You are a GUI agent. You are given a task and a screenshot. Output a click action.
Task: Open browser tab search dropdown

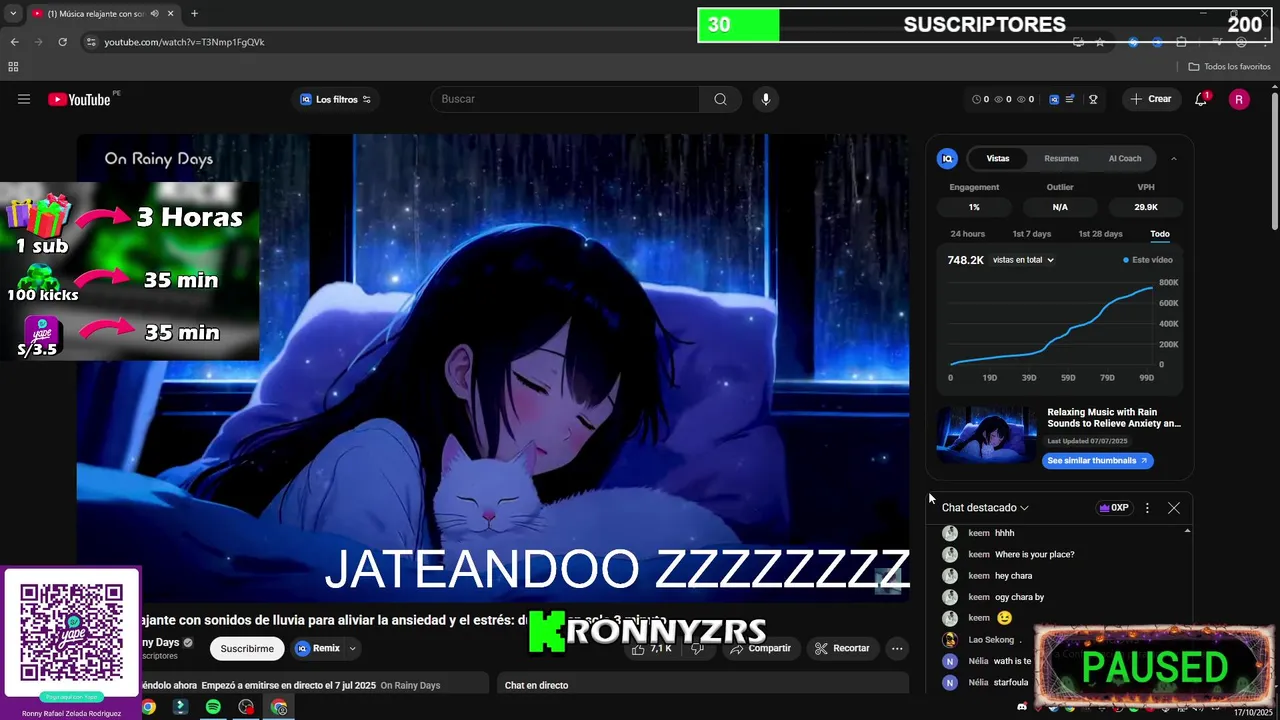tap(13, 13)
